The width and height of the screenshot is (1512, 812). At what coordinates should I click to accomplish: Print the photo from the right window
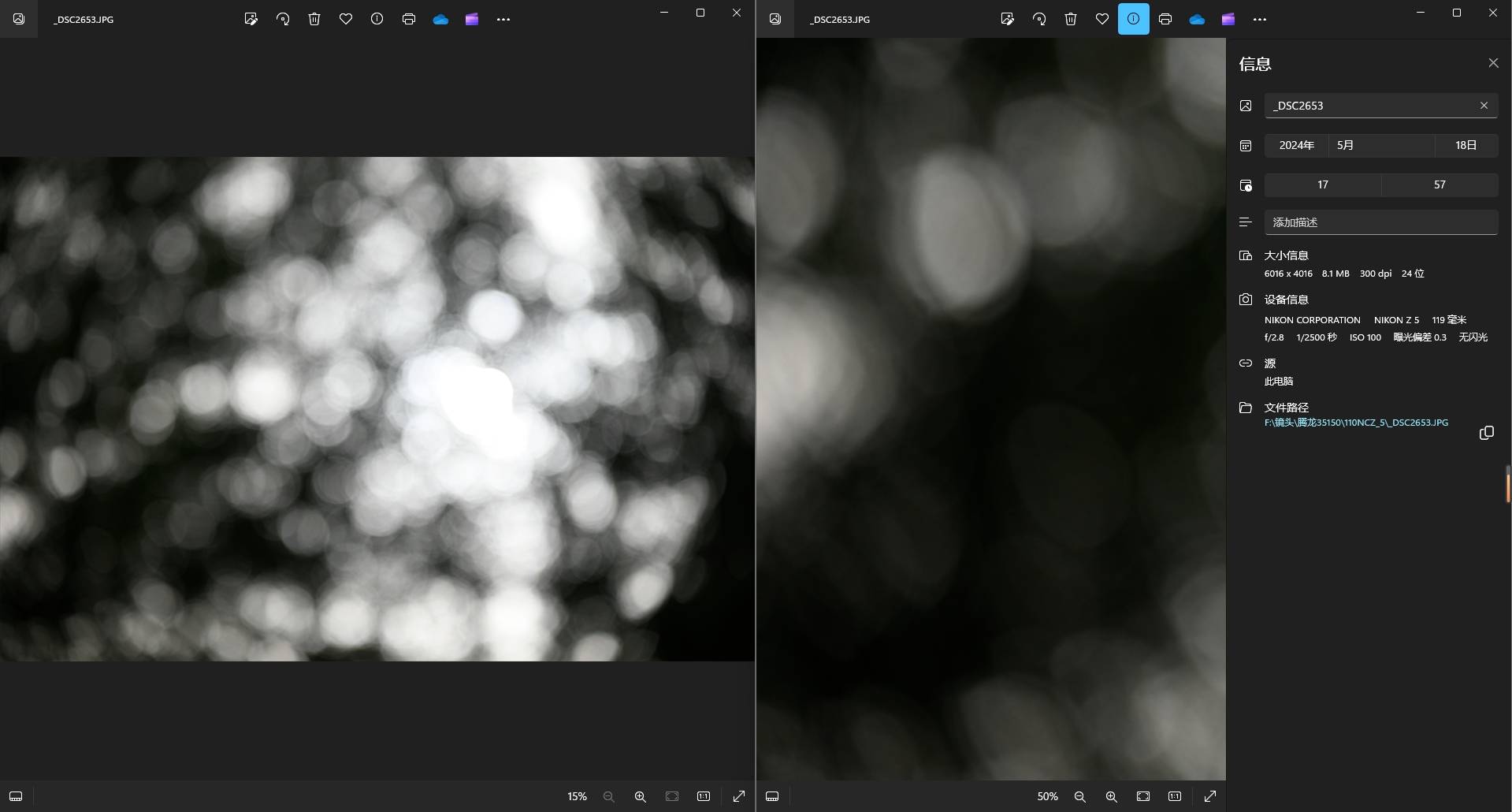click(1165, 19)
